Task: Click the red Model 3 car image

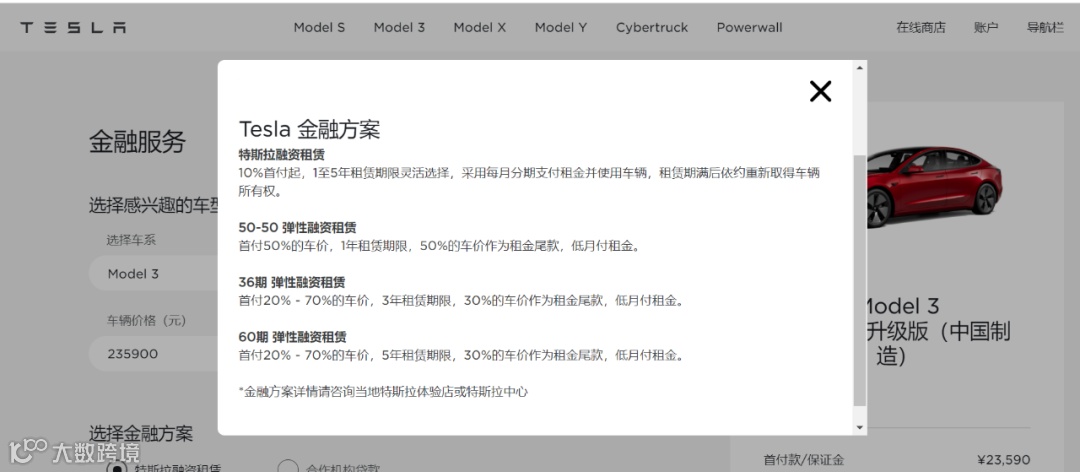Action: point(935,185)
